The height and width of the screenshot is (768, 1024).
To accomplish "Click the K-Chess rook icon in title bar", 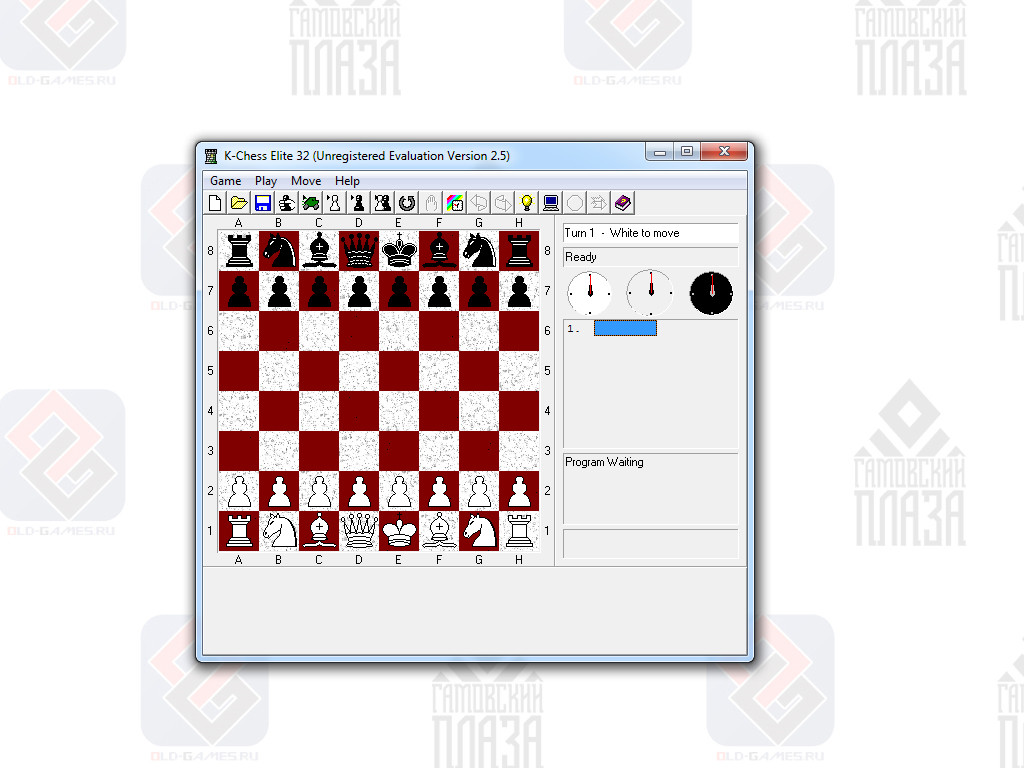I will [x=211, y=156].
